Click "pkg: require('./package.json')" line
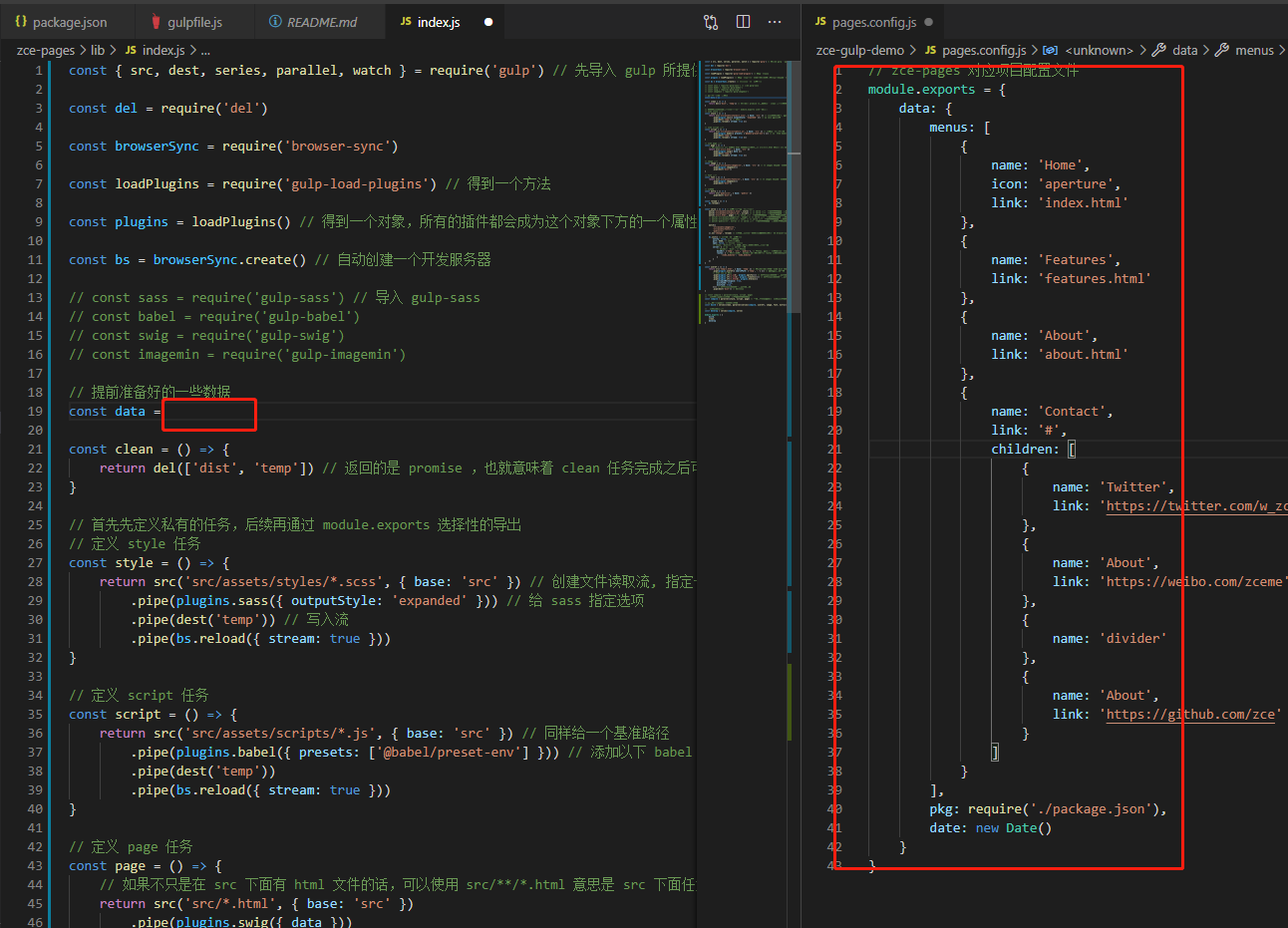 (1048, 809)
